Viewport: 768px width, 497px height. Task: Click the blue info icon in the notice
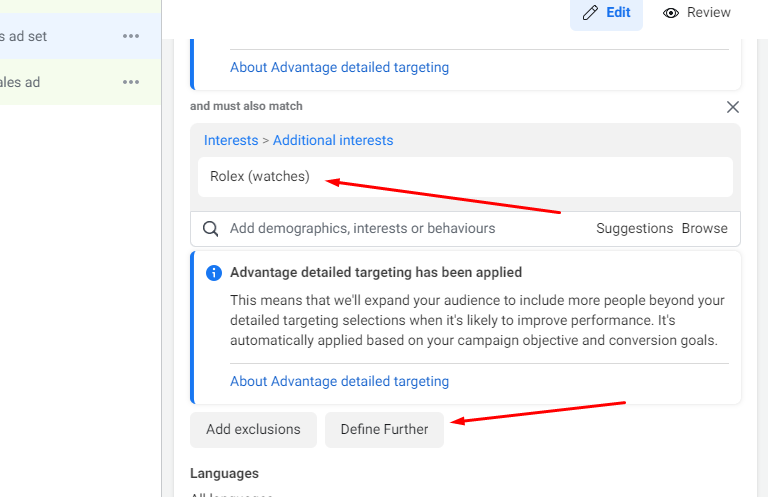coord(213,273)
